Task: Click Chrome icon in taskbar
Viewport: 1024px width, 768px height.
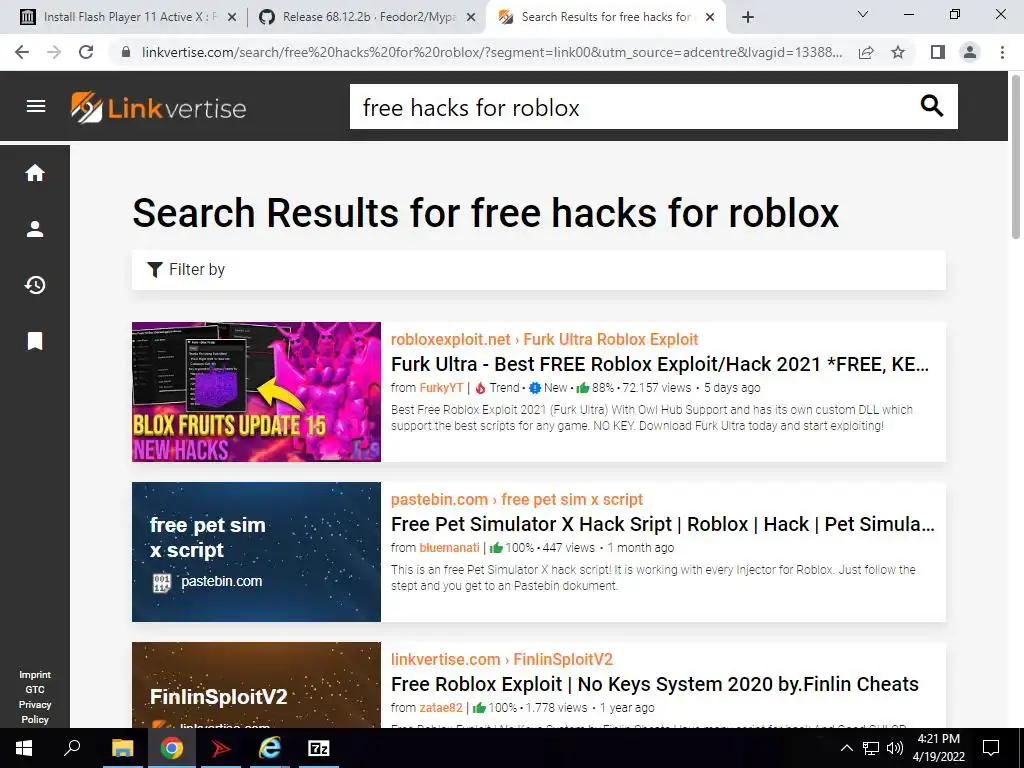Action: (x=171, y=748)
